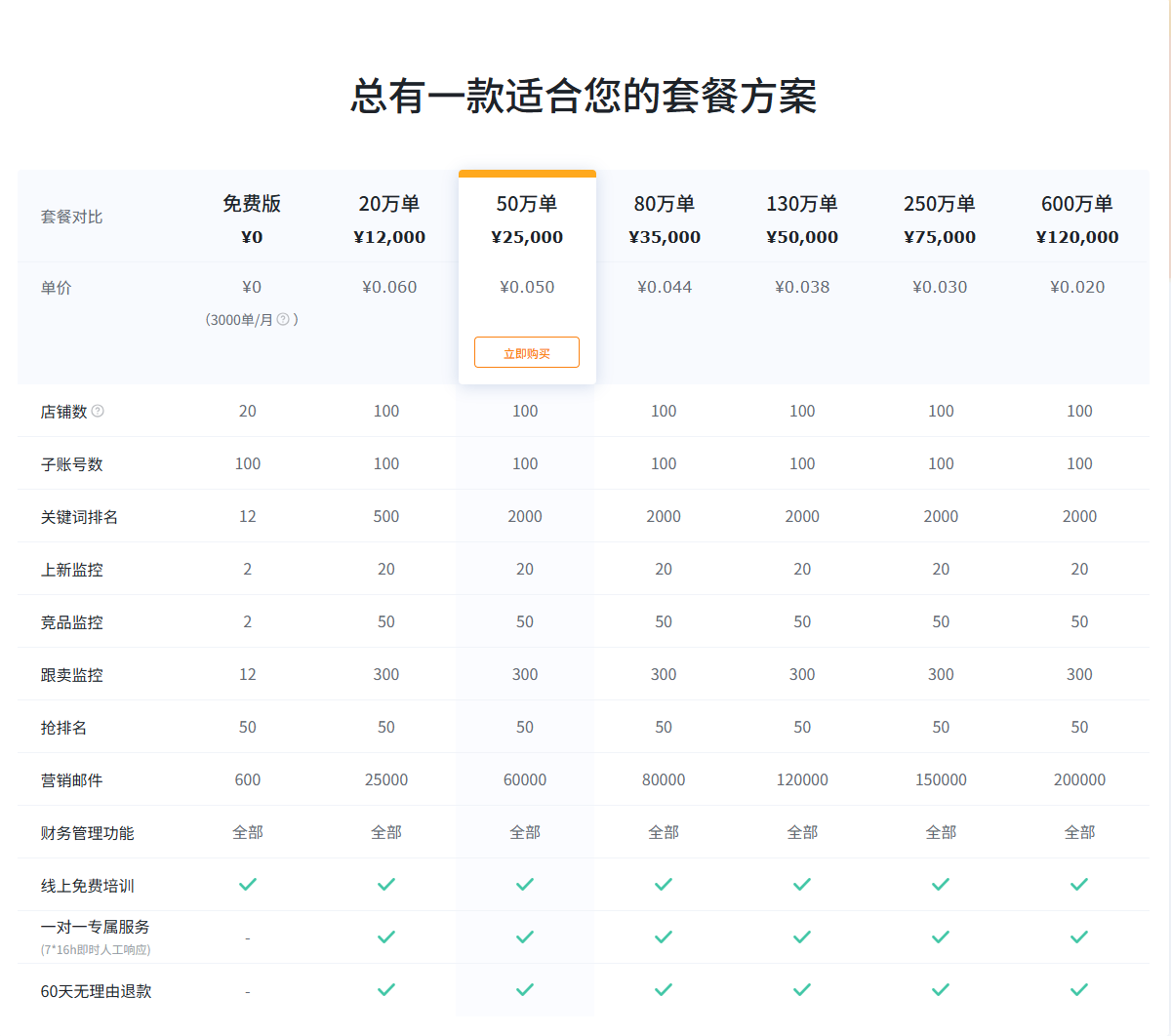Viewport: 1171px width, 1036px height.
Task: Select the 20万单 plan header
Action: (389, 203)
